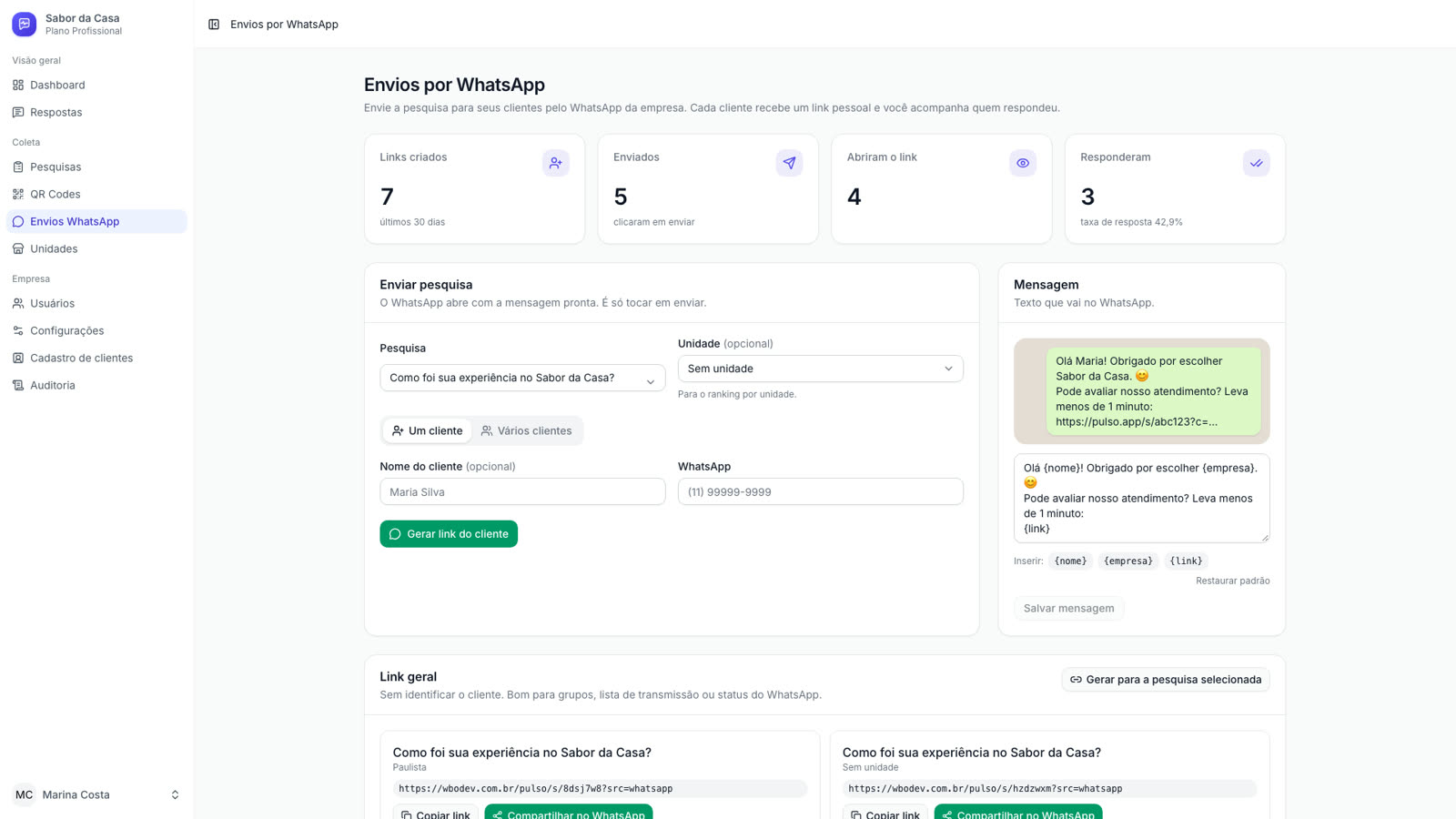Image resolution: width=1456 pixels, height=819 pixels.
Task: Navigate to QR Codes
Action: 96,194
